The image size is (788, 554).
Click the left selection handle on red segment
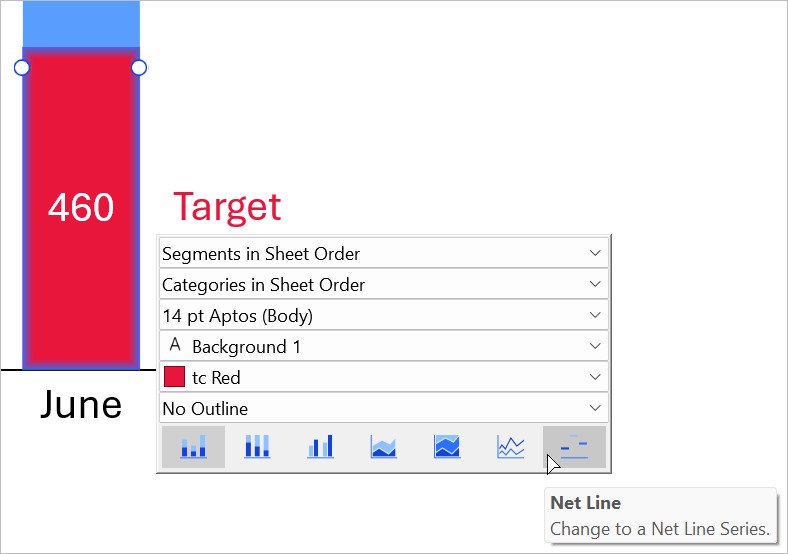pyautogui.click(x=22, y=68)
